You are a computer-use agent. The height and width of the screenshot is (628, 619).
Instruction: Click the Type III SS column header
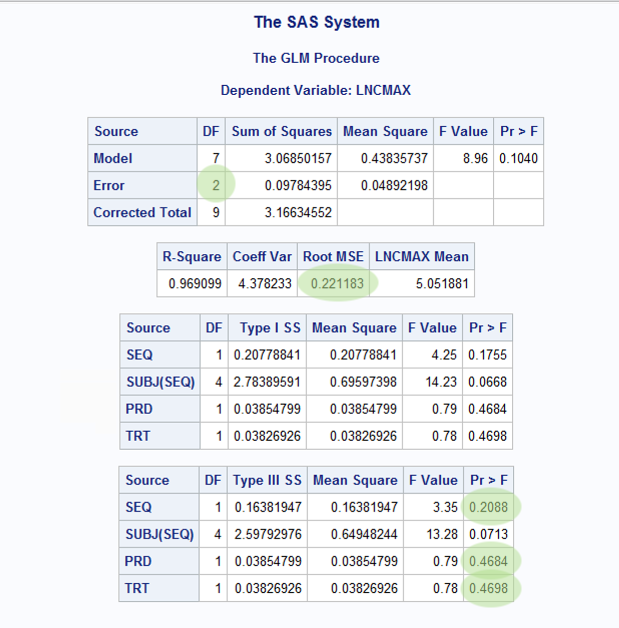coord(267,480)
